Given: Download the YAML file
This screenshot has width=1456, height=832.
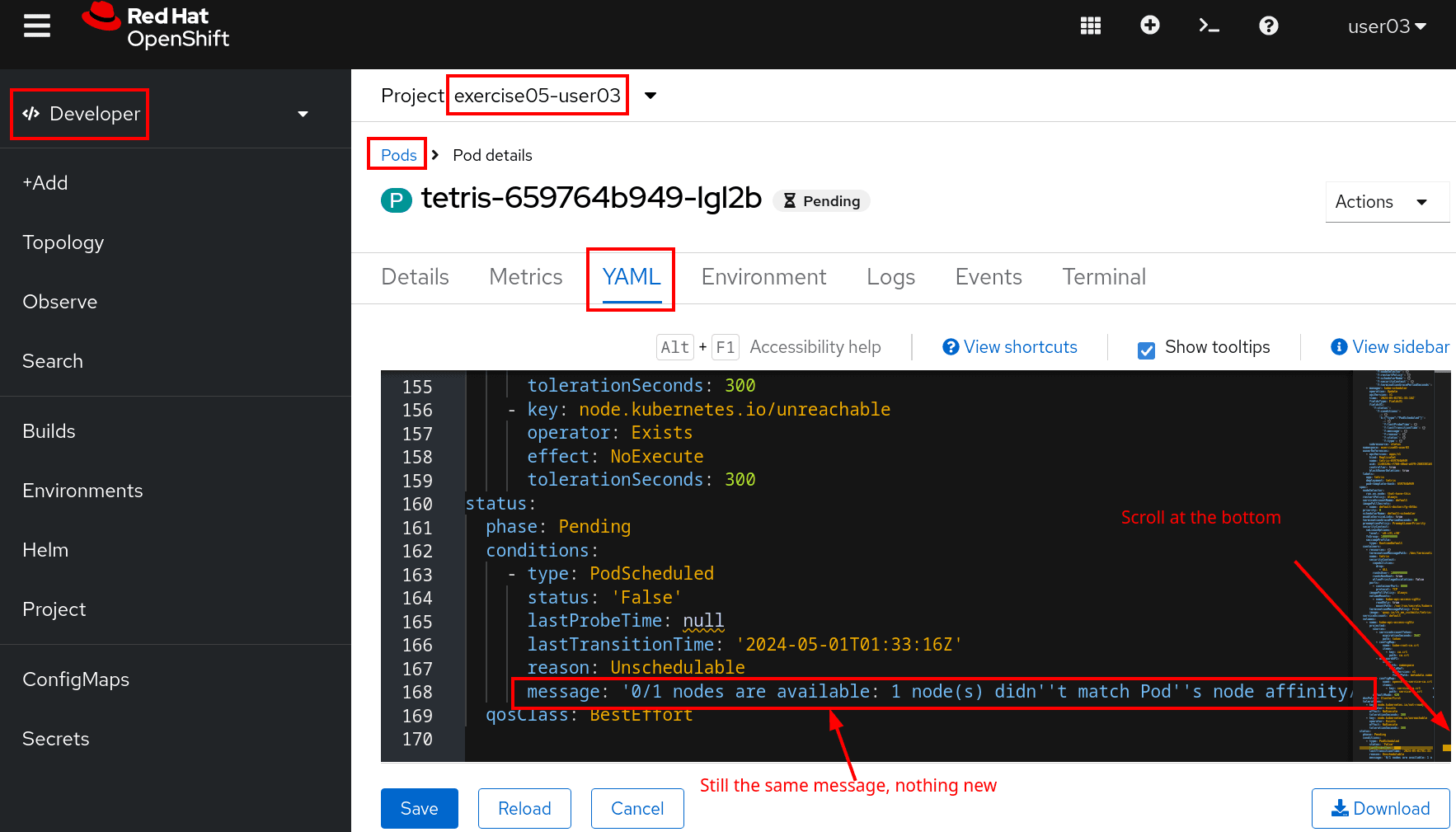Looking at the screenshot, I should [x=1381, y=809].
